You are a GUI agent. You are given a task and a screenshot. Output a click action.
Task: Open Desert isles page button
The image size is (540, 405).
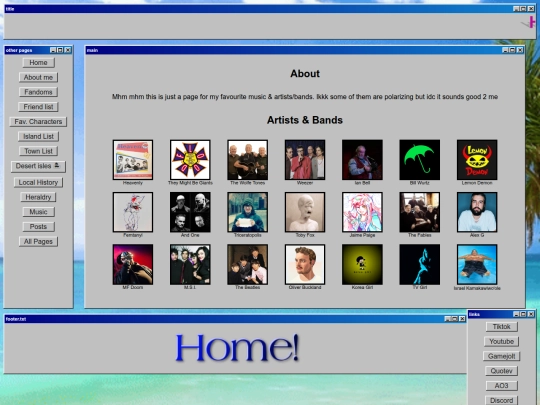[x=38, y=166]
